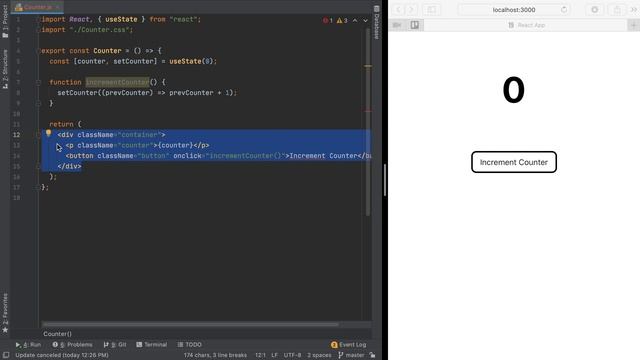The height and width of the screenshot is (360, 640).
Task: Click the second pinned tab in Safari
Action: 415,25
